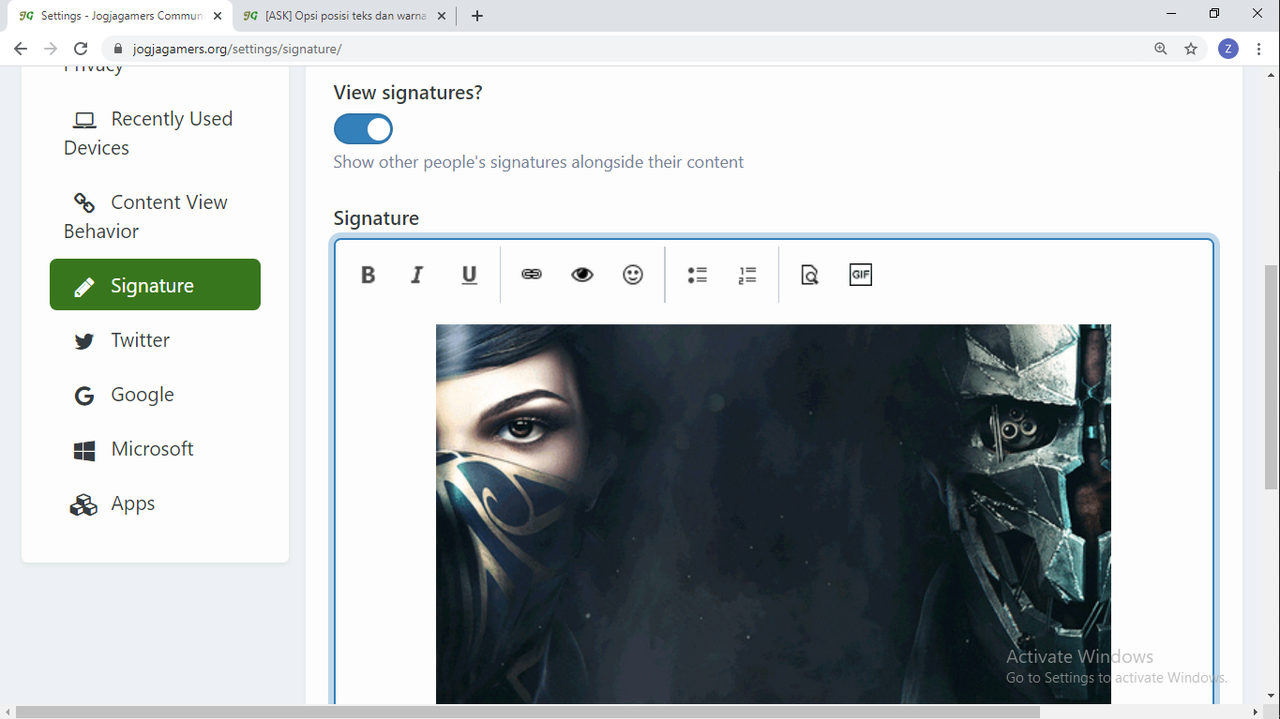Close the [ASK] Opsi posisi teks tab
This screenshot has height=719, width=1280.
441,16
